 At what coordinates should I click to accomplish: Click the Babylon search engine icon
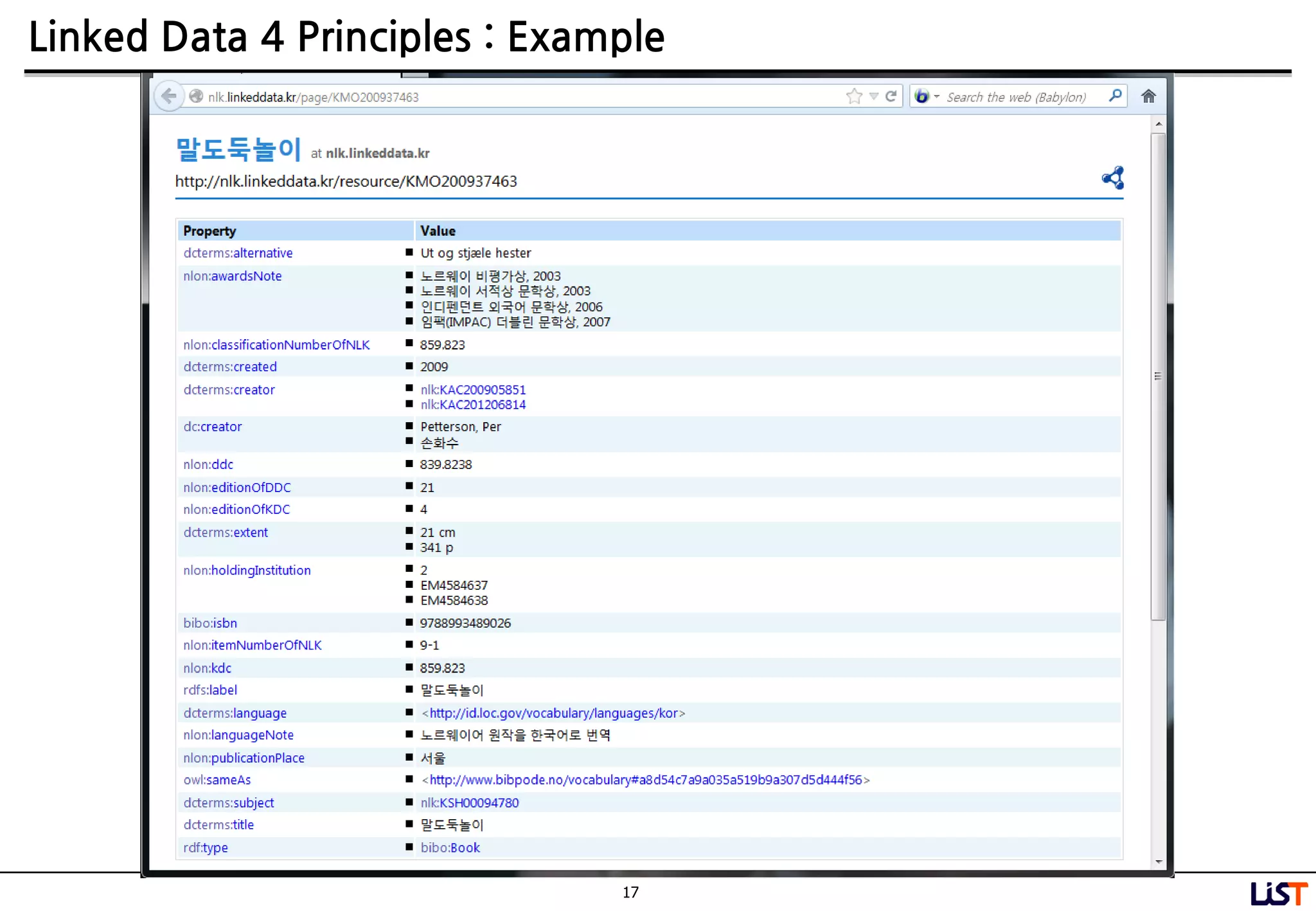click(921, 96)
